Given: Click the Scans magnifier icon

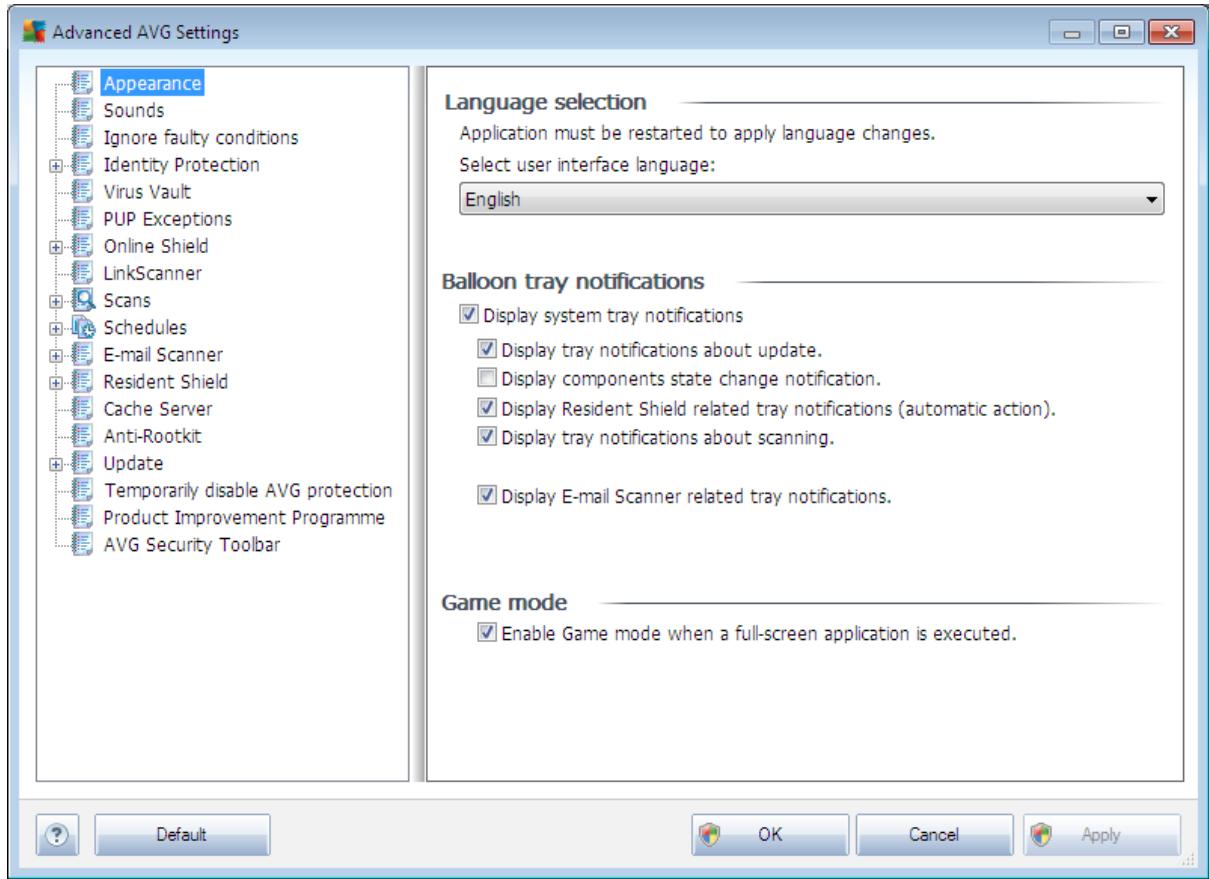Looking at the screenshot, I should [86, 299].
